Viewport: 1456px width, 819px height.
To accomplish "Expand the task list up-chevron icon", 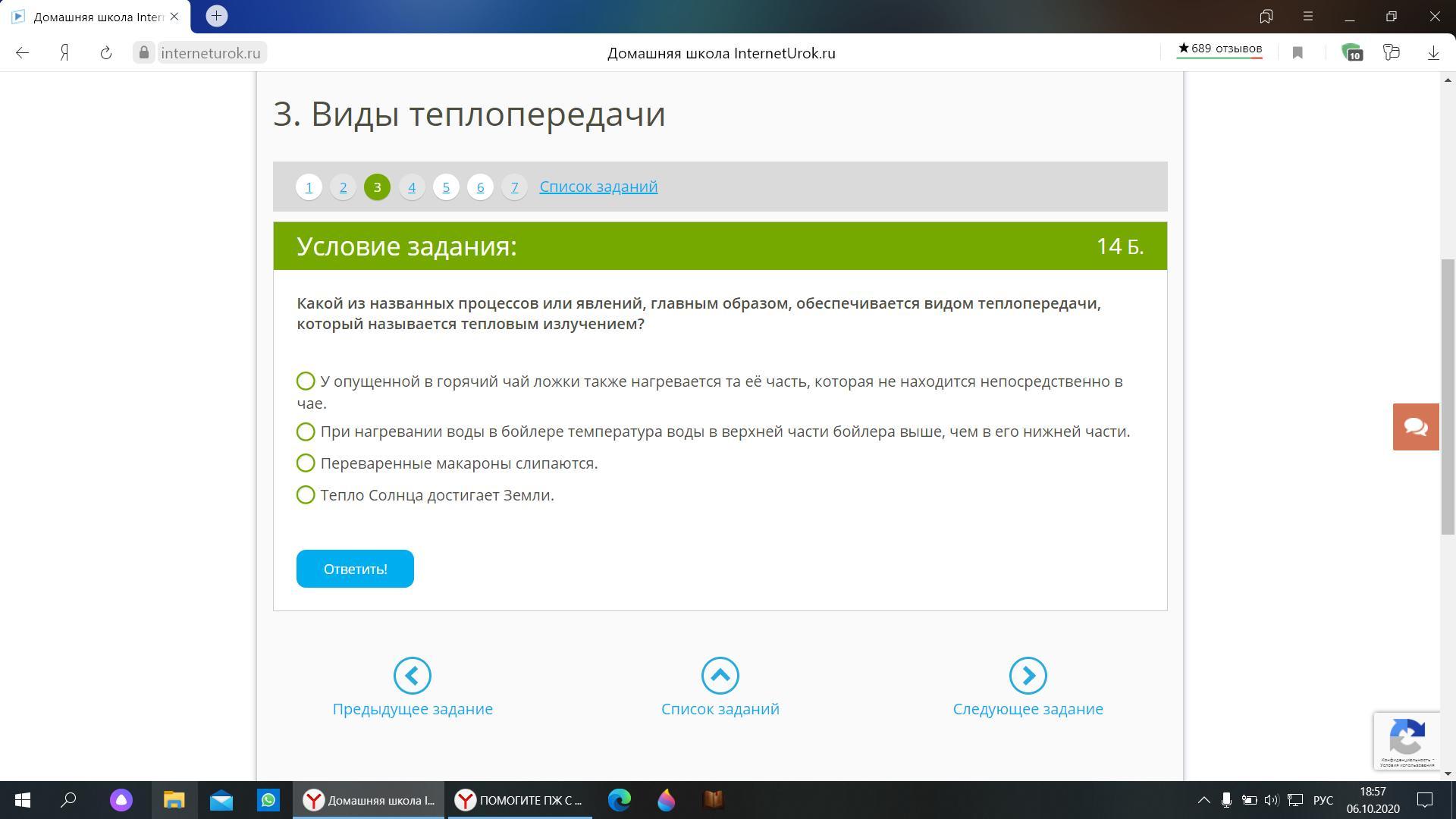I will [720, 675].
